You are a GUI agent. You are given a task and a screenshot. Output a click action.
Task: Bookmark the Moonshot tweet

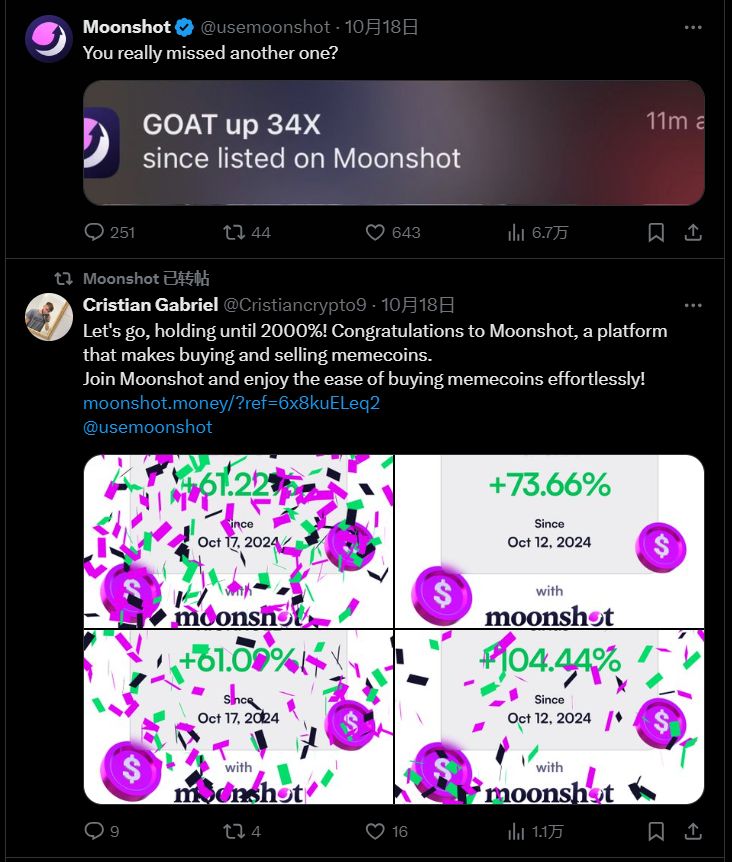click(655, 231)
